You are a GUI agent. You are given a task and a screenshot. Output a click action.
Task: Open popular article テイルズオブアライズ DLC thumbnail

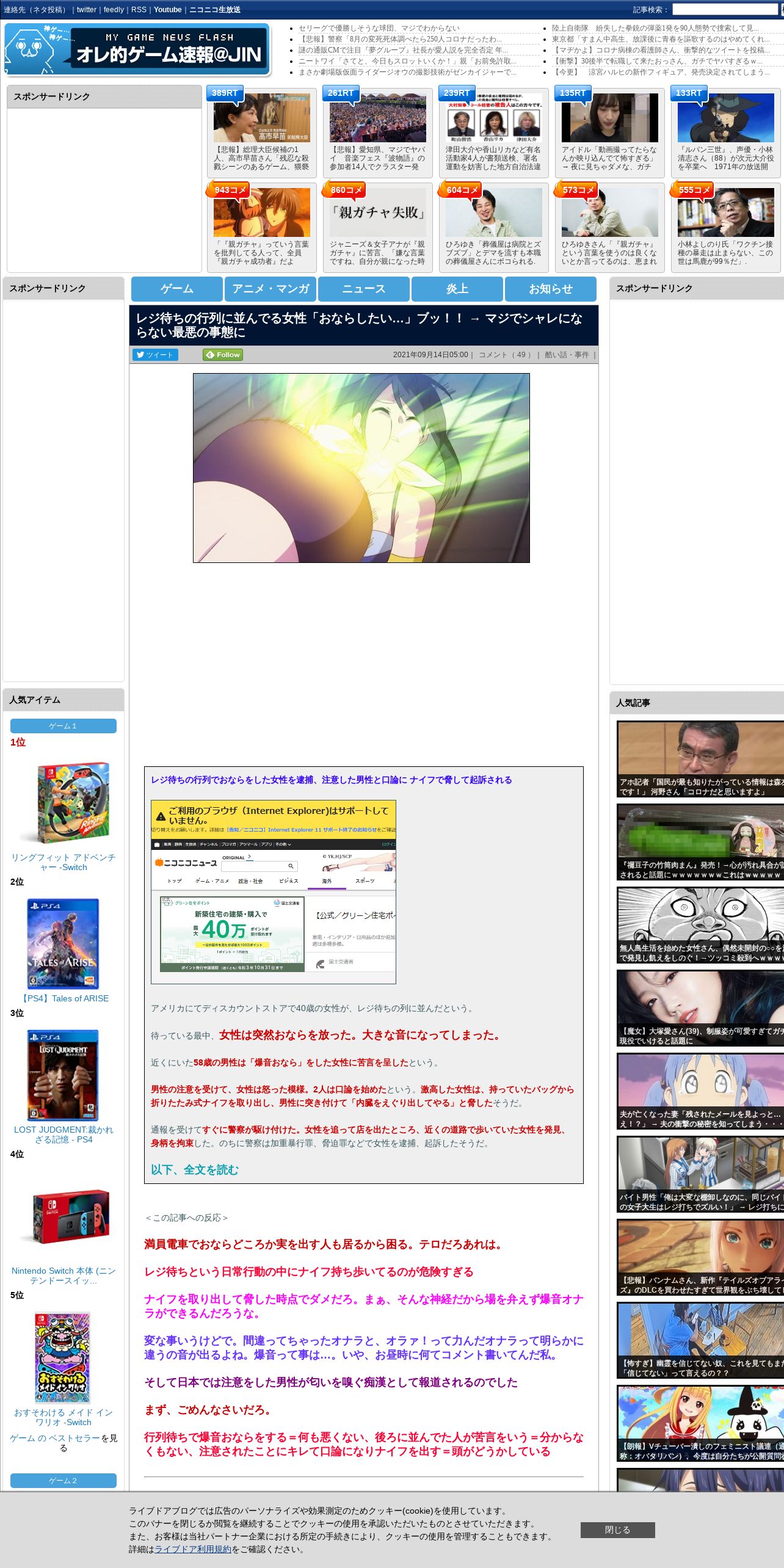tap(700, 1257)
